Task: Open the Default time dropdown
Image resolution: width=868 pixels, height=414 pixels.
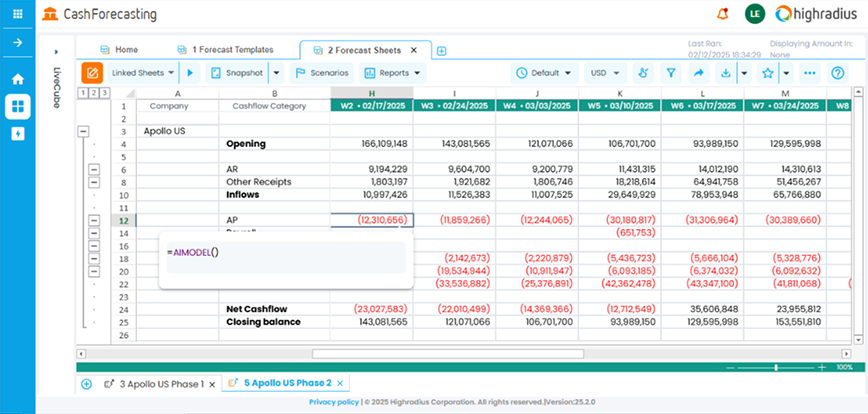Action: [545, 73]
